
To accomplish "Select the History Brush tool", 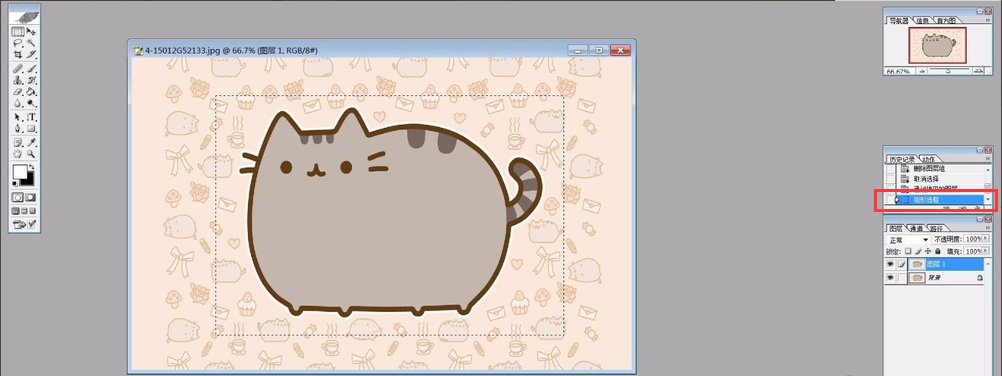I will 31,80.
